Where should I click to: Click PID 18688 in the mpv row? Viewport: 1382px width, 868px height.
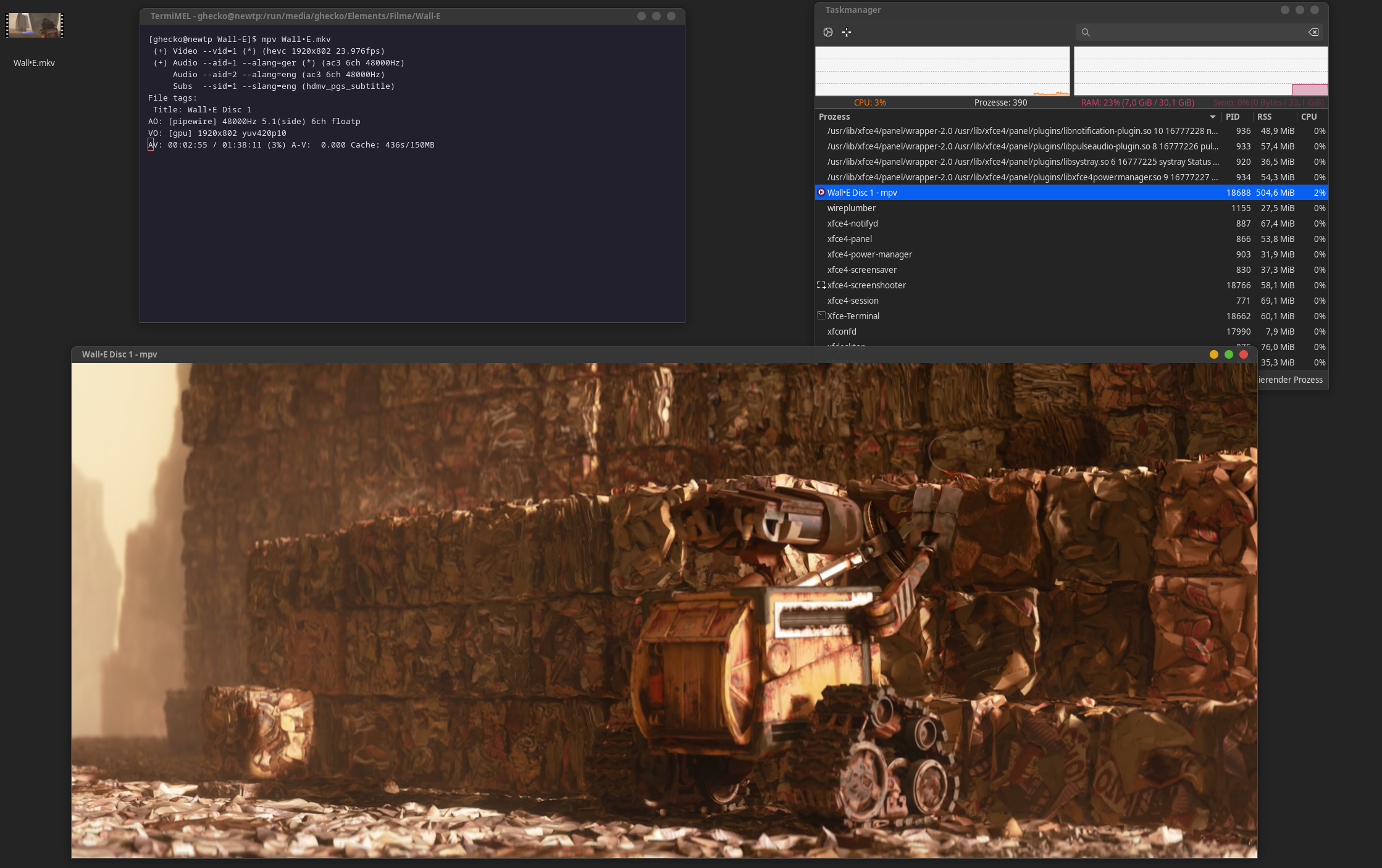point(1238,193)
